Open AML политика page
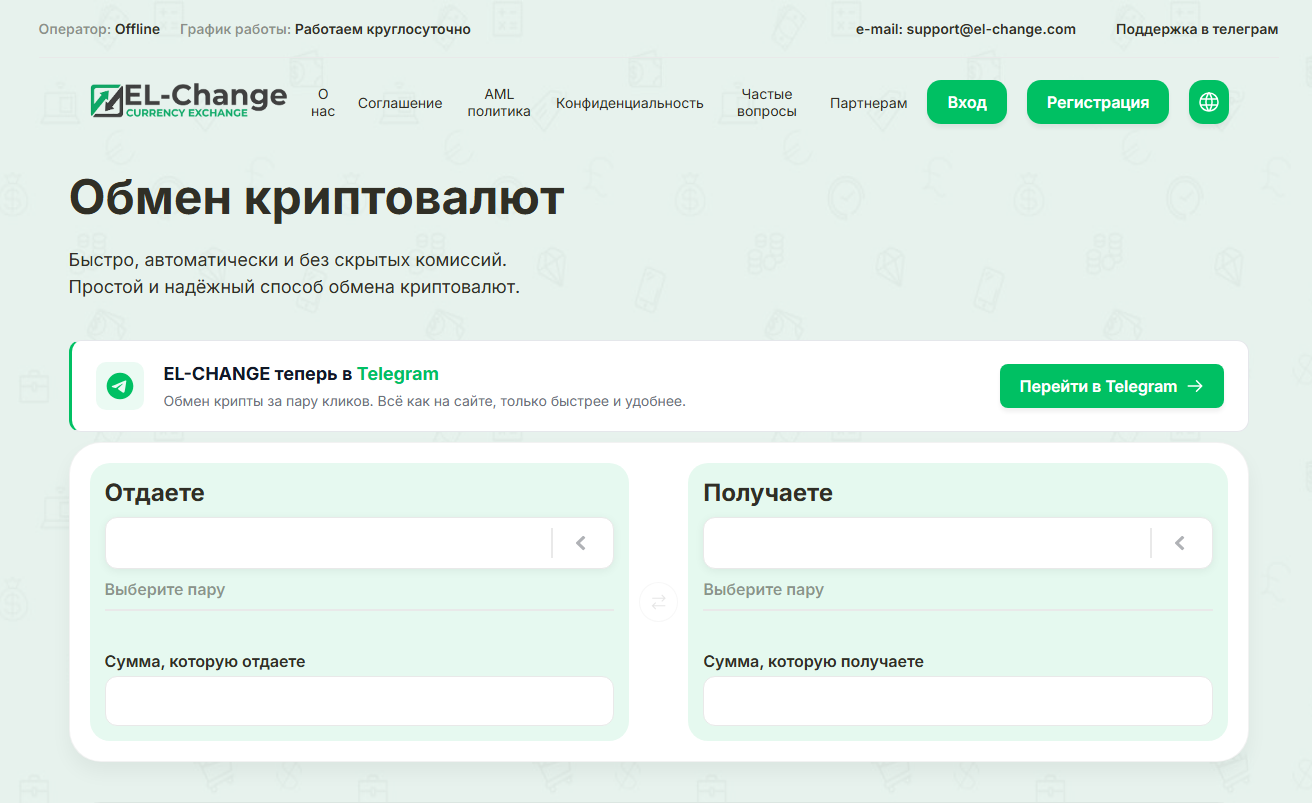This screenshot has width=1312, height=803. [499, 102]
